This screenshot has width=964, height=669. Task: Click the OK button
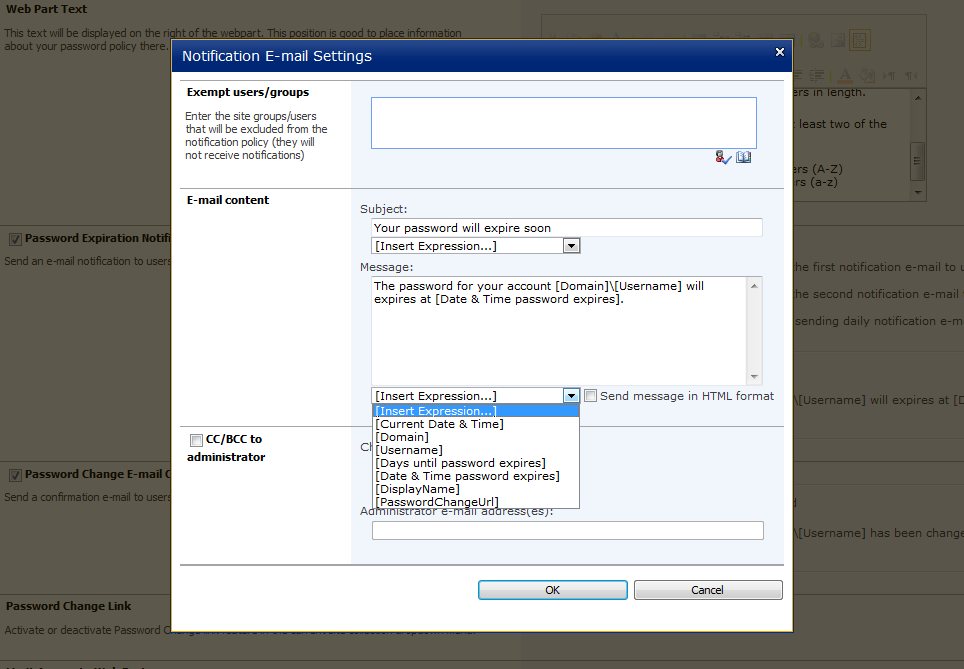pyautogui.click(x=552, y=590)
